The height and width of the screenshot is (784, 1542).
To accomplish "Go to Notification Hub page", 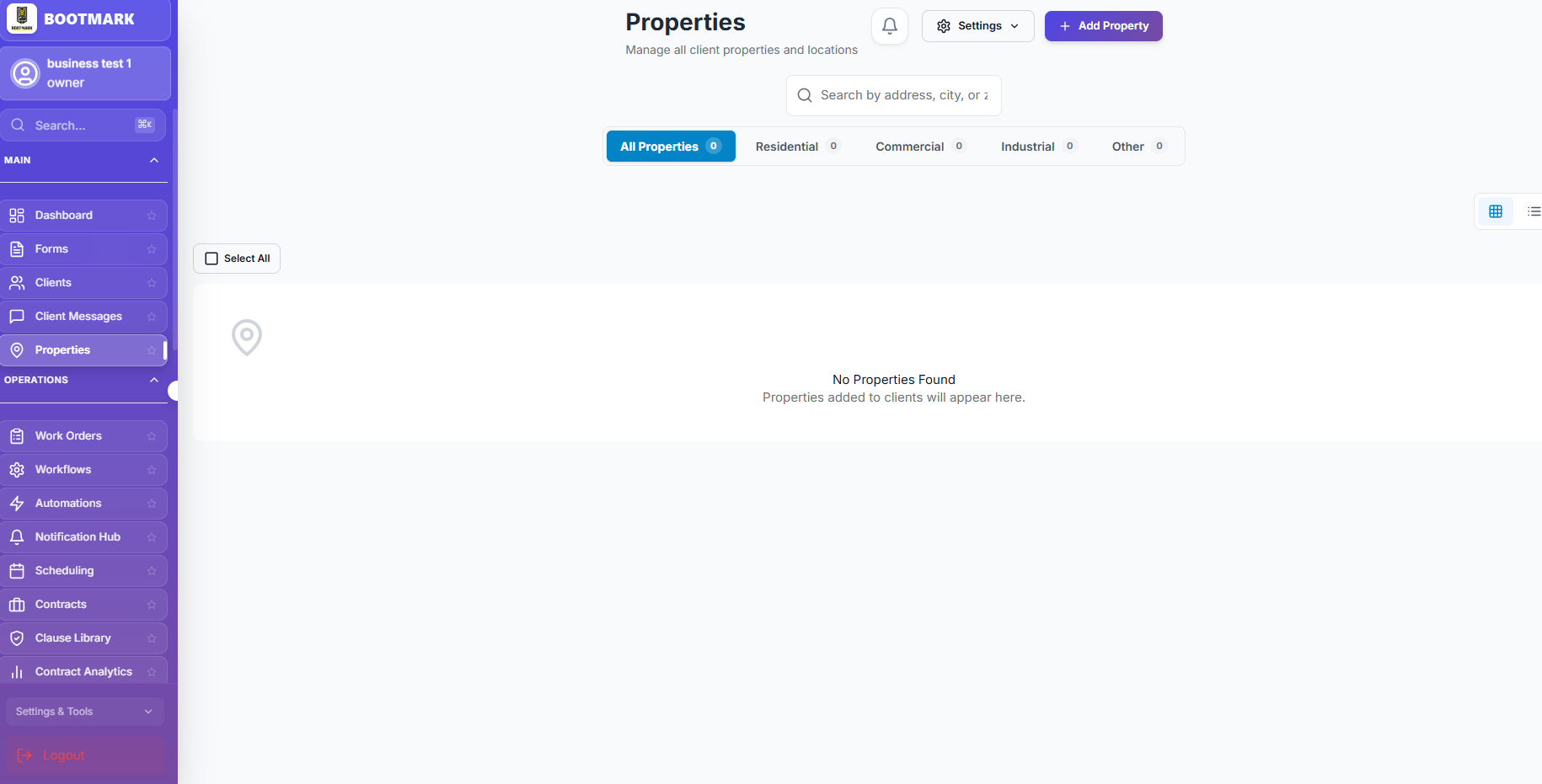I will pyautogui.click(x=83, y=537).
